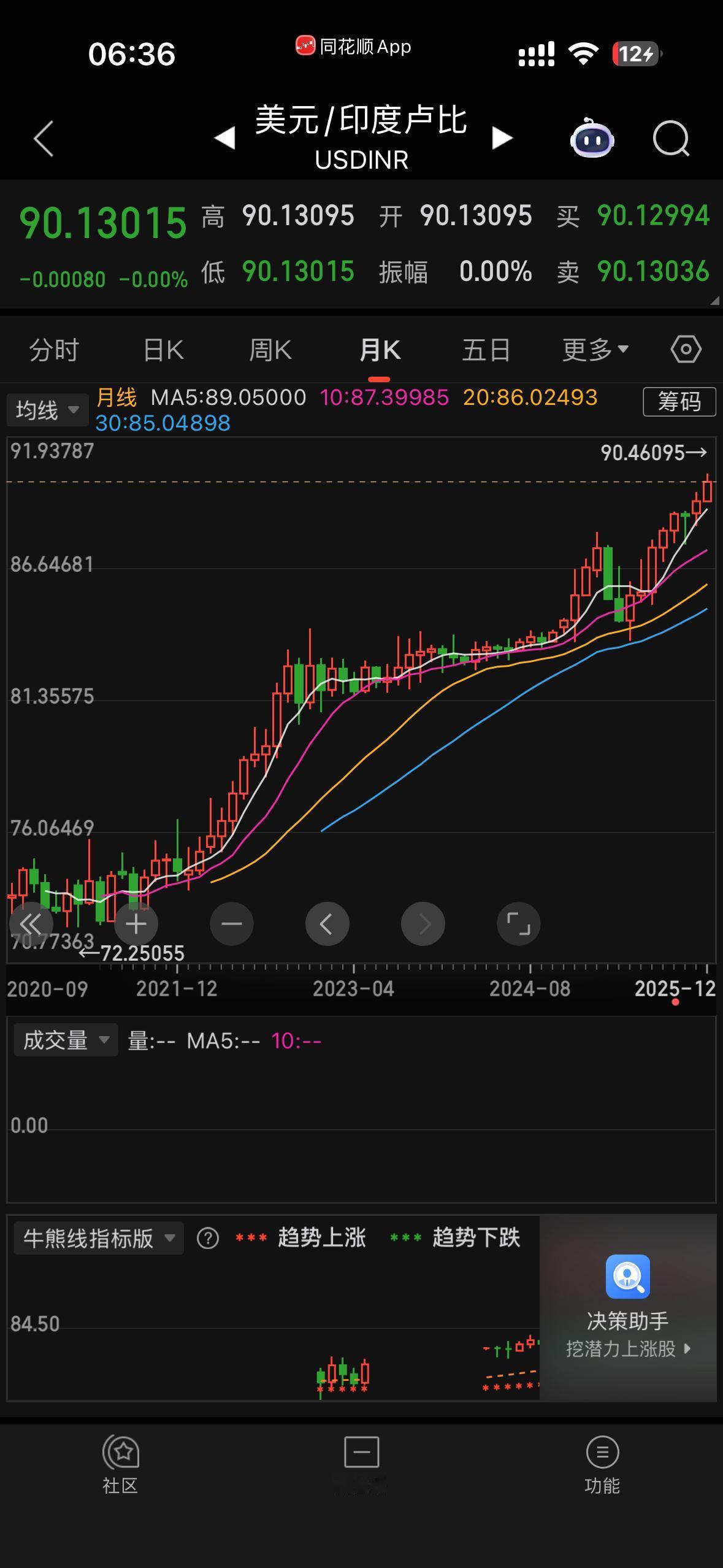Screen dimensions: 723x1568
Task: Tap current price 90.13015
Action: click(103, 222)
